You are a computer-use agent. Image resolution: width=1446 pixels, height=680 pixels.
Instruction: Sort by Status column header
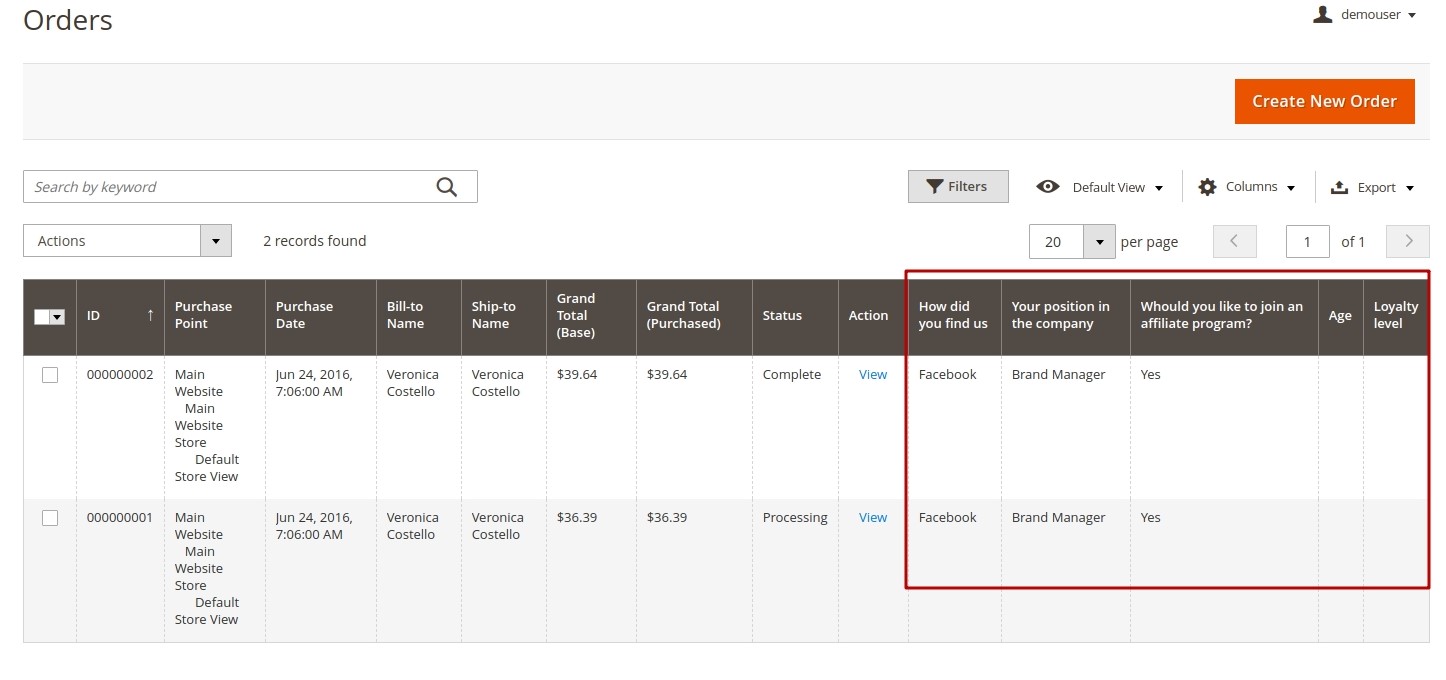click(782, 315)
